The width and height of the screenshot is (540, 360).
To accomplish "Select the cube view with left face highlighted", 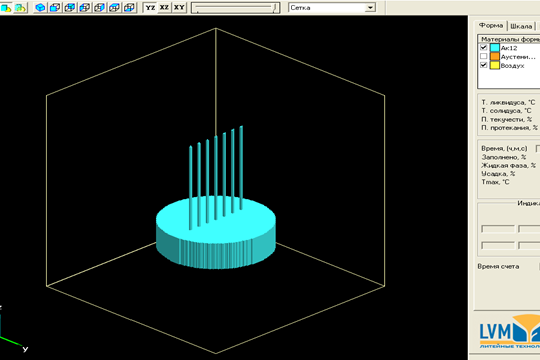I will pos(85,8).
